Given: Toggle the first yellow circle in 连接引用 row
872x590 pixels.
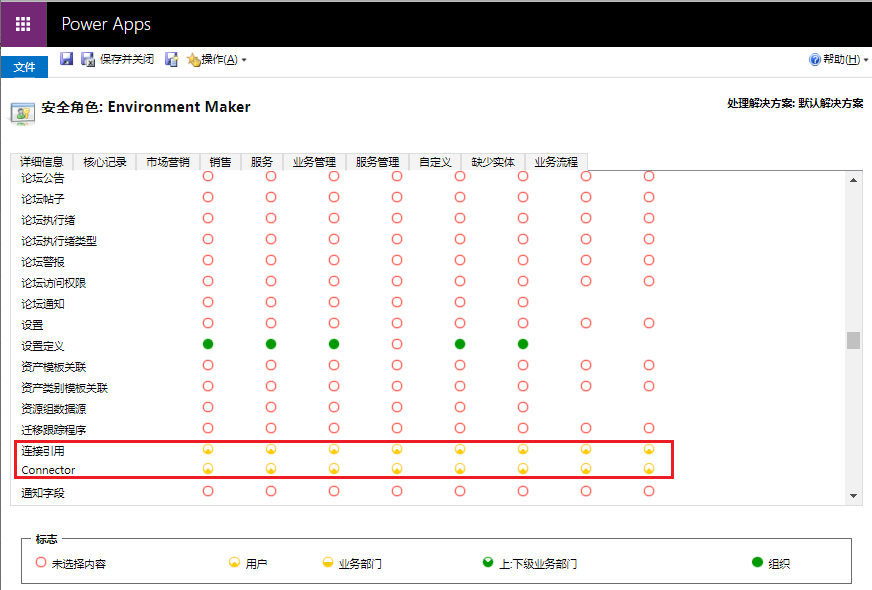Looking at the screenshot, I should point(208,449).
